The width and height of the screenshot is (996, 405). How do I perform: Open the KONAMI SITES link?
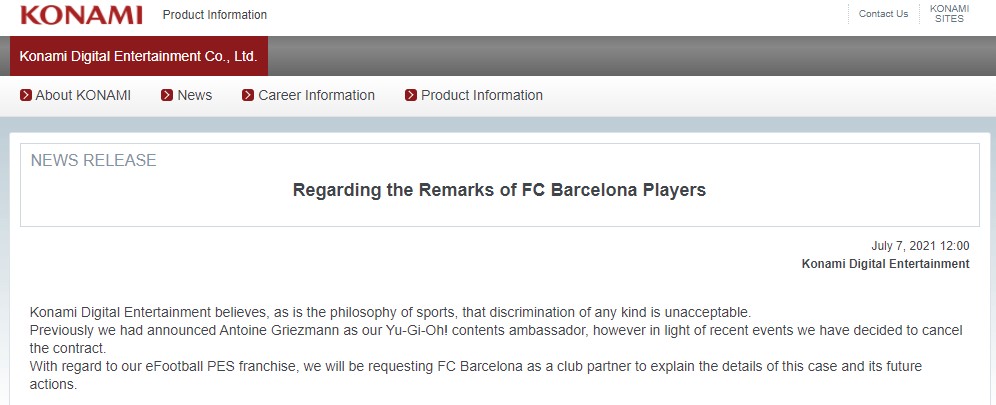[949, 14]
